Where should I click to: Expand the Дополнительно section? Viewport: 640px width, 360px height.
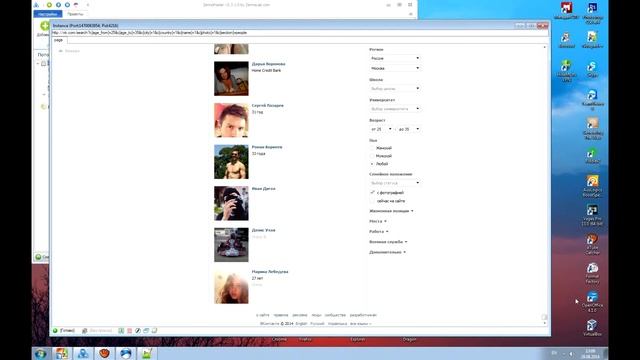pyautogui.click(x=387, y=252)
